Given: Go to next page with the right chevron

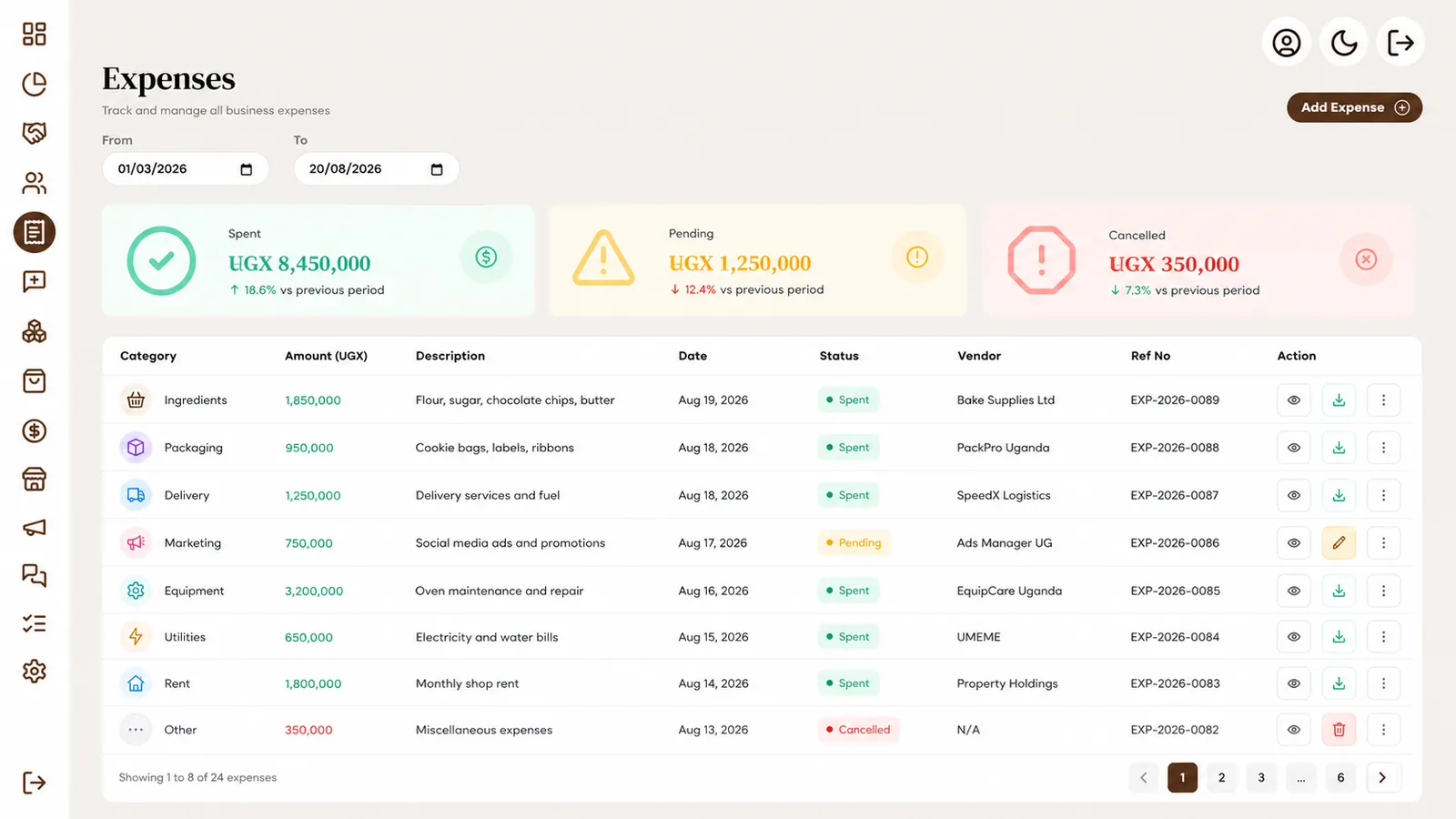Looking at the screenshot, I should pos(1382,778).
